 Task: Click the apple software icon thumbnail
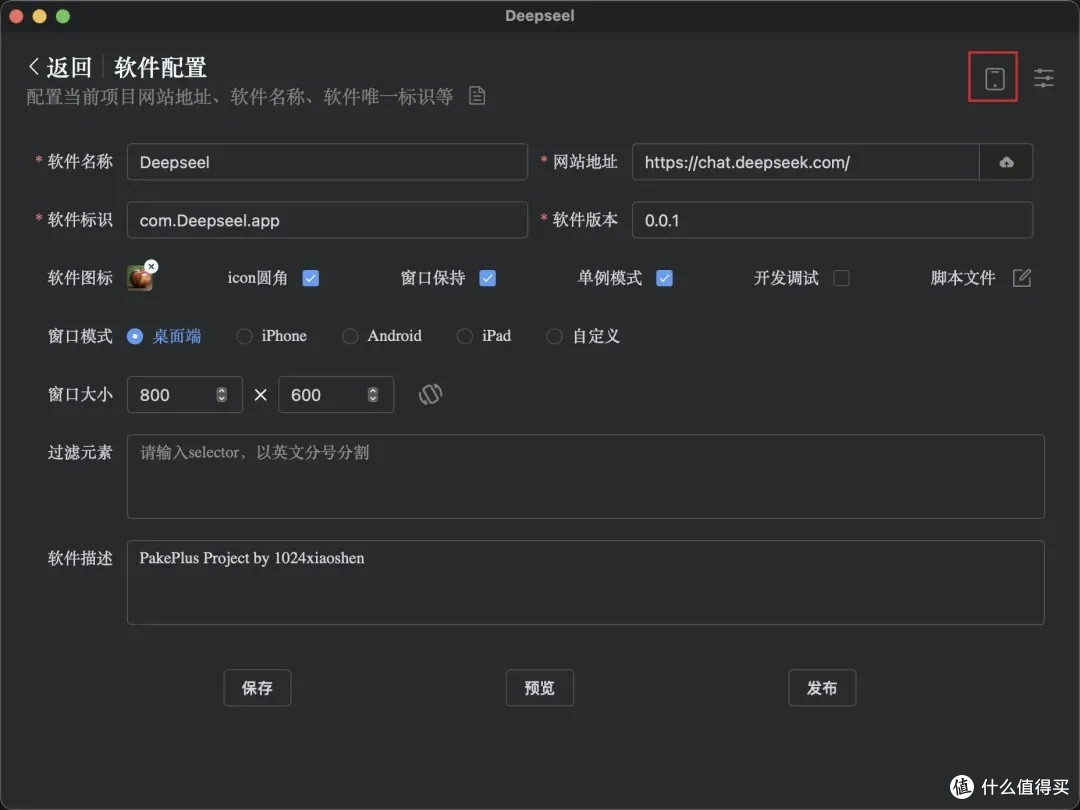[140, 278]
